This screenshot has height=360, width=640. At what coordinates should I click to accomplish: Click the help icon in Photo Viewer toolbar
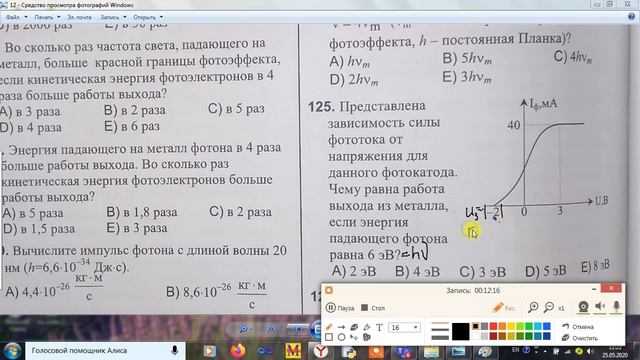(x=631, y=17)
